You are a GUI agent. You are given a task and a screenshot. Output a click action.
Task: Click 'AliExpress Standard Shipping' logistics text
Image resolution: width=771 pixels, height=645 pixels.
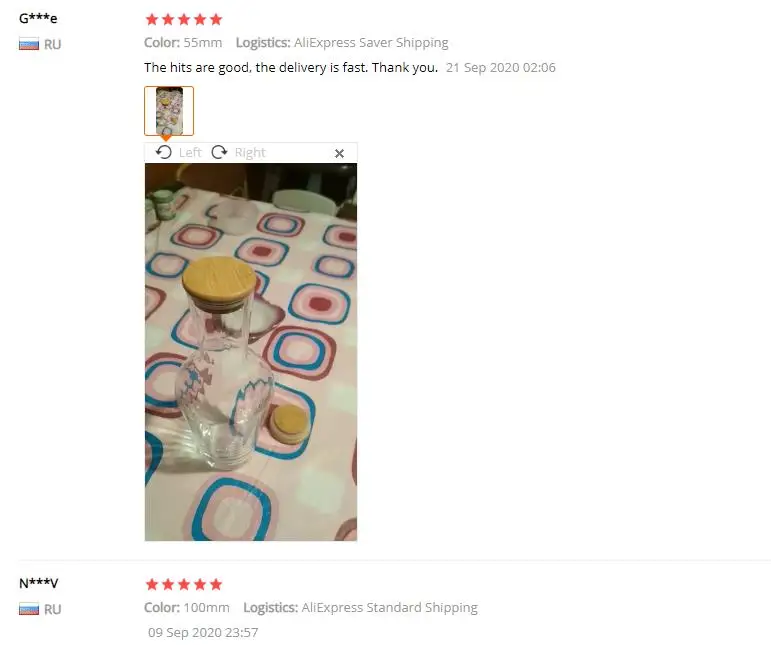pyautogui.click(x=389, y=608)
